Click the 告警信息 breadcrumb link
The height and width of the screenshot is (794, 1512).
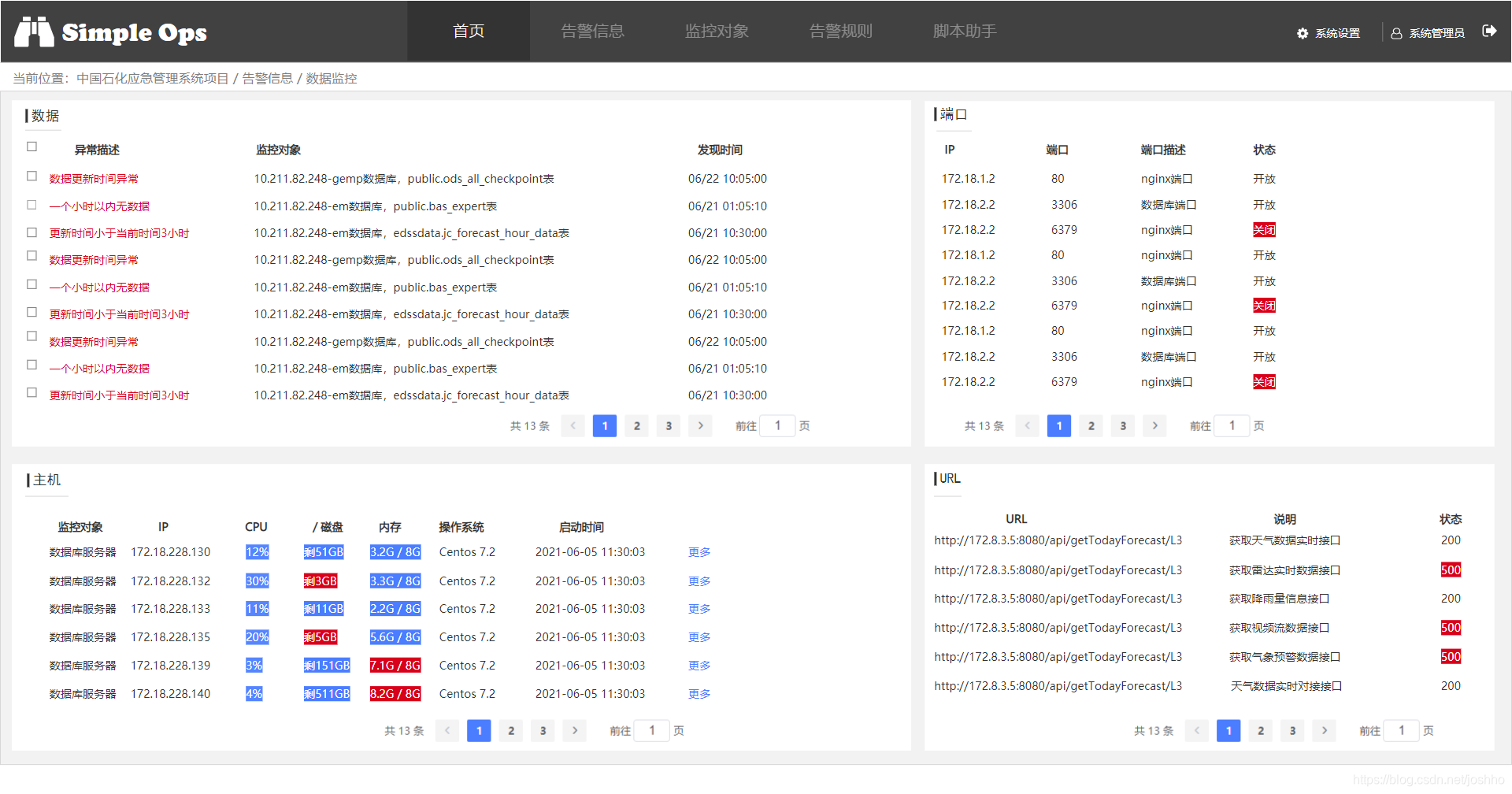[x=267, y=78]
